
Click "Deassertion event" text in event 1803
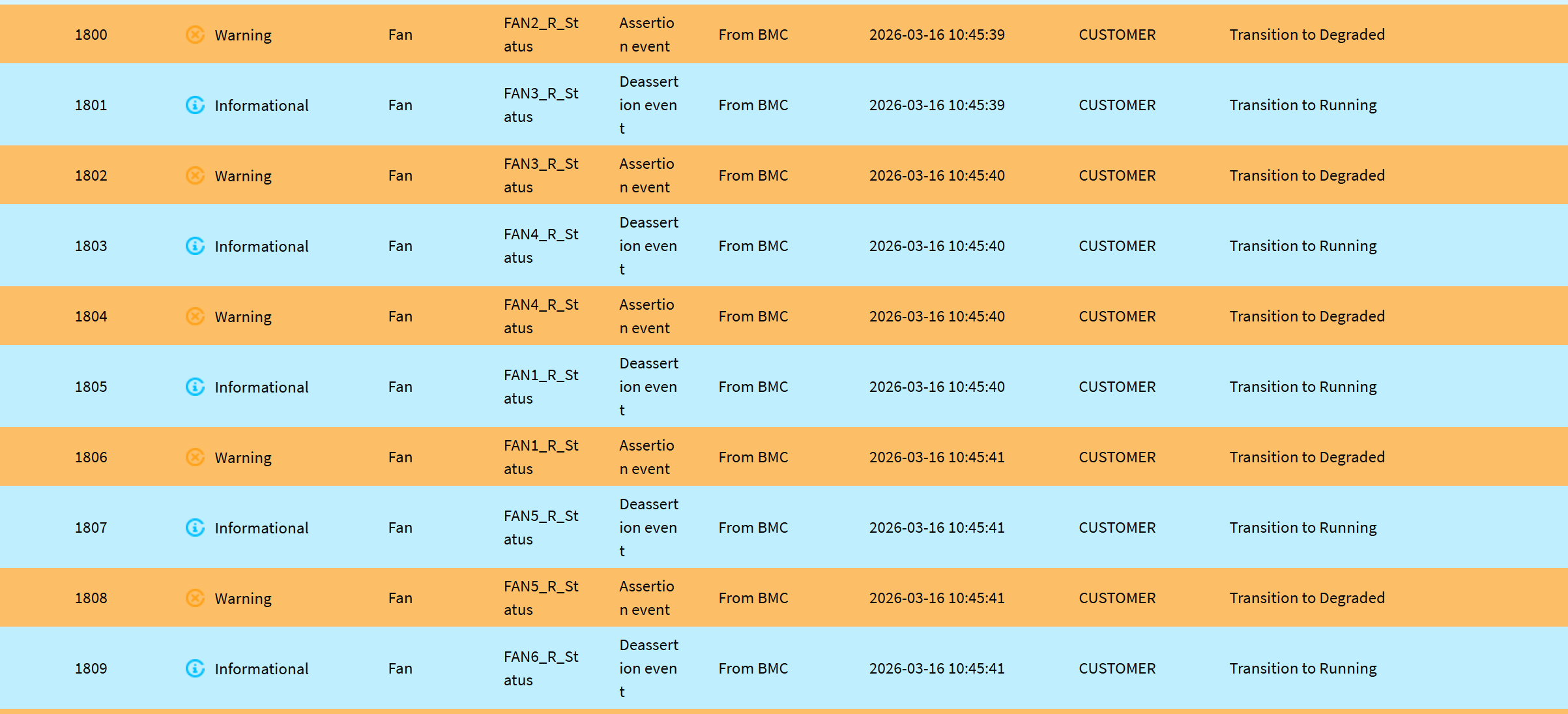pyautogui.click(x=648, y=246)
